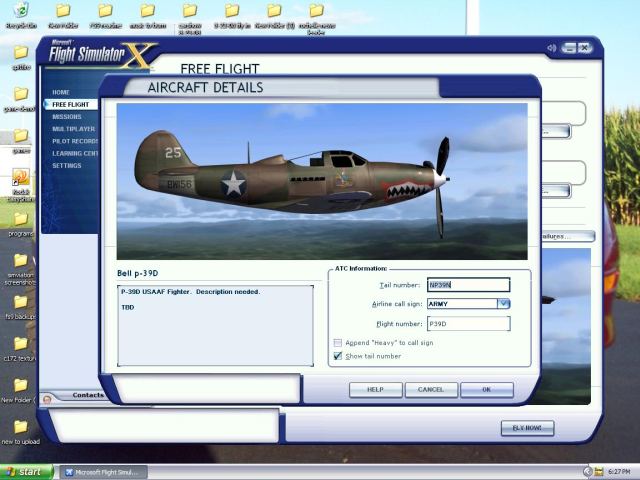This screenshot has width=640, height=480.
Task: Expand hidden system tray icons arrow
Action: 587,472
